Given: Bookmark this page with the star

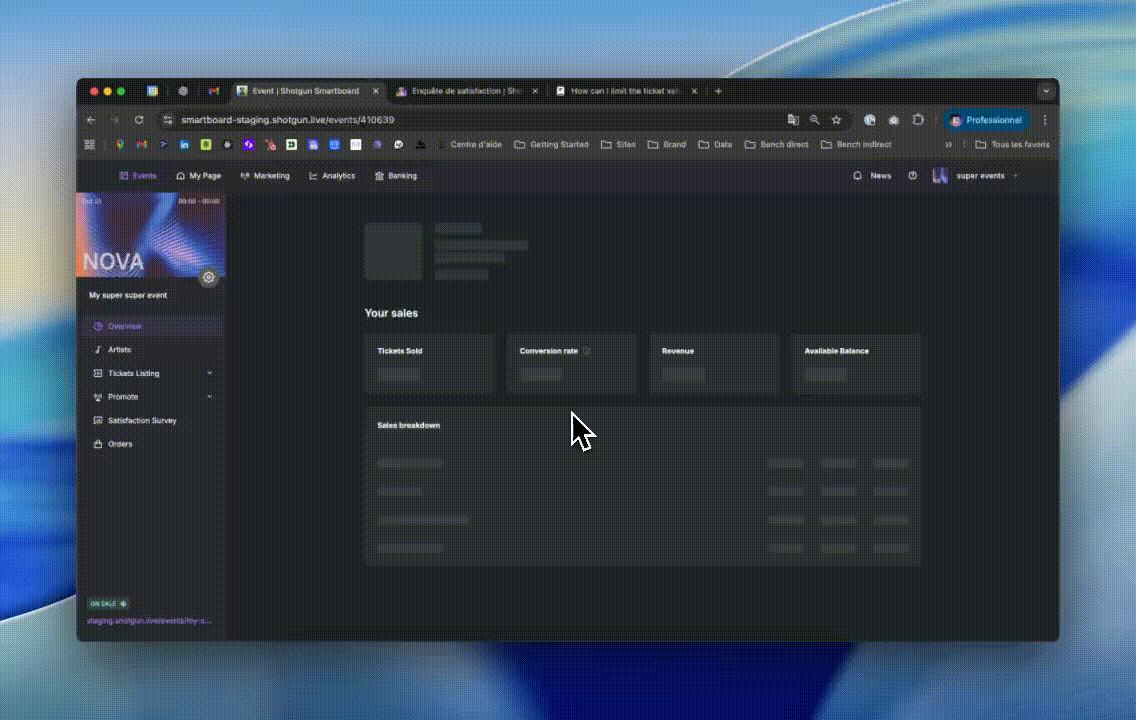Looking at the screenshot, I should pos(837,120).
